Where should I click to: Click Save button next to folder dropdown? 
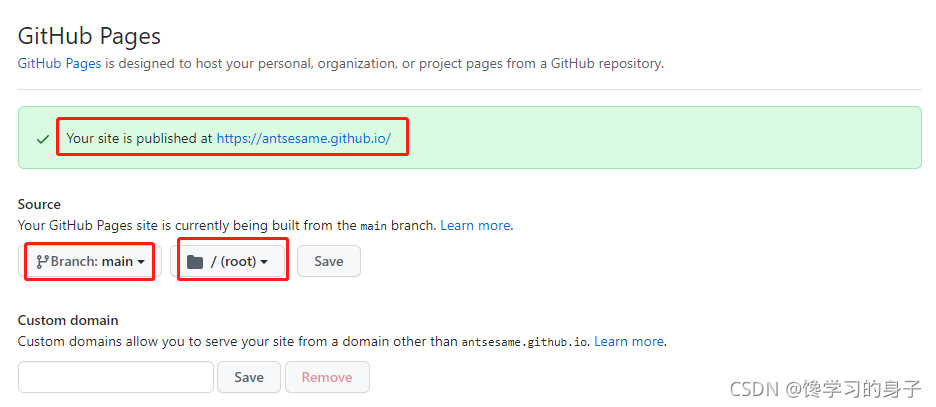point(329,261)
